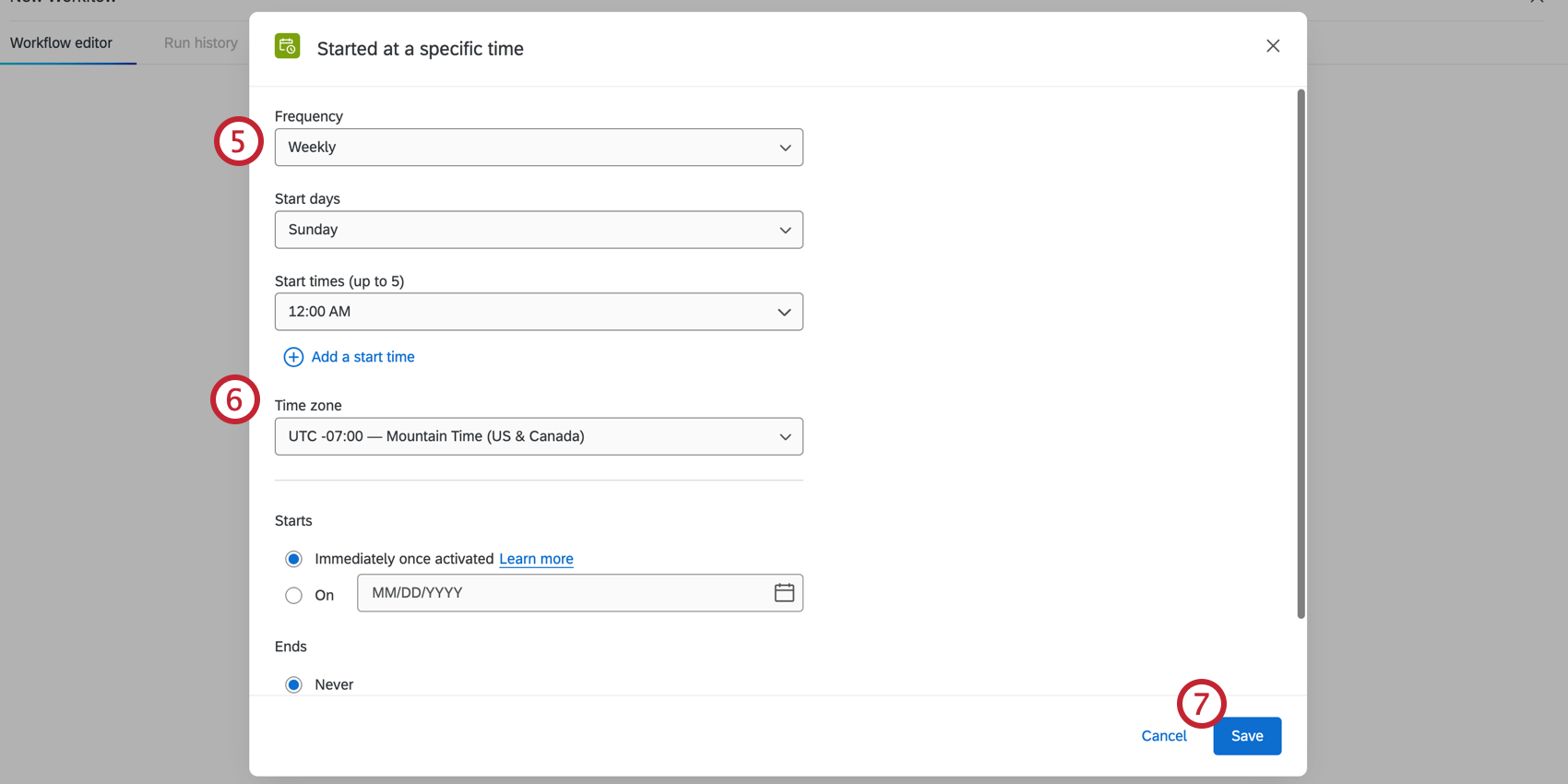Save the schedule settings
Image resolution: width=1568 pixels, height=784 pixels.
(1246, 736)
